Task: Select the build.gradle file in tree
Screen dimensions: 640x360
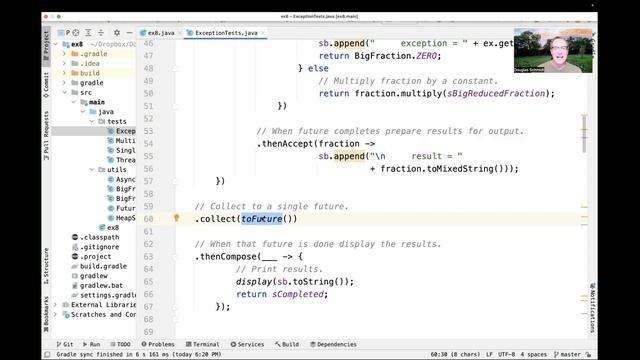Action: point(103,266)
